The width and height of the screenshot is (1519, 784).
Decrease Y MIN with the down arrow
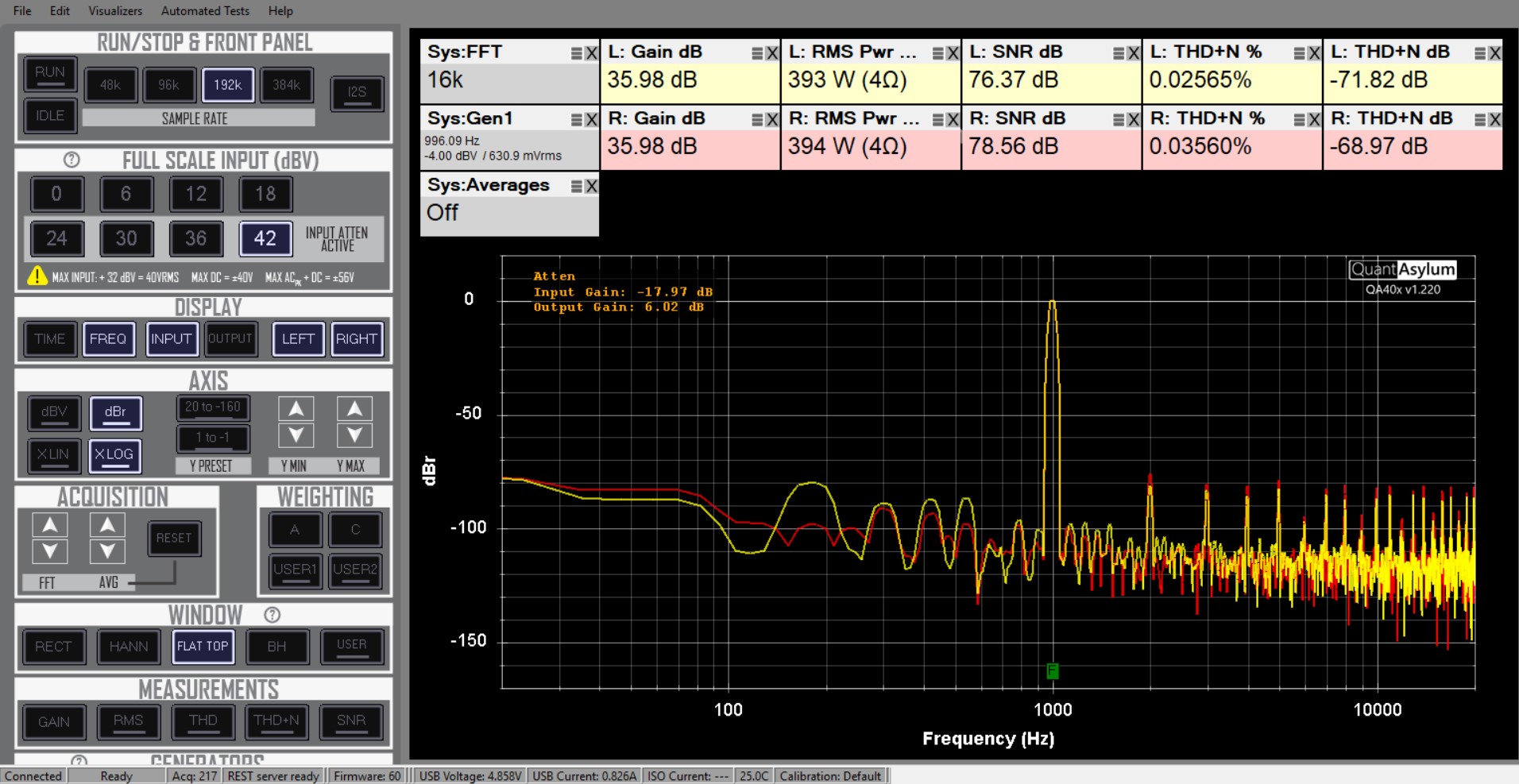click(x=296, y=434)
